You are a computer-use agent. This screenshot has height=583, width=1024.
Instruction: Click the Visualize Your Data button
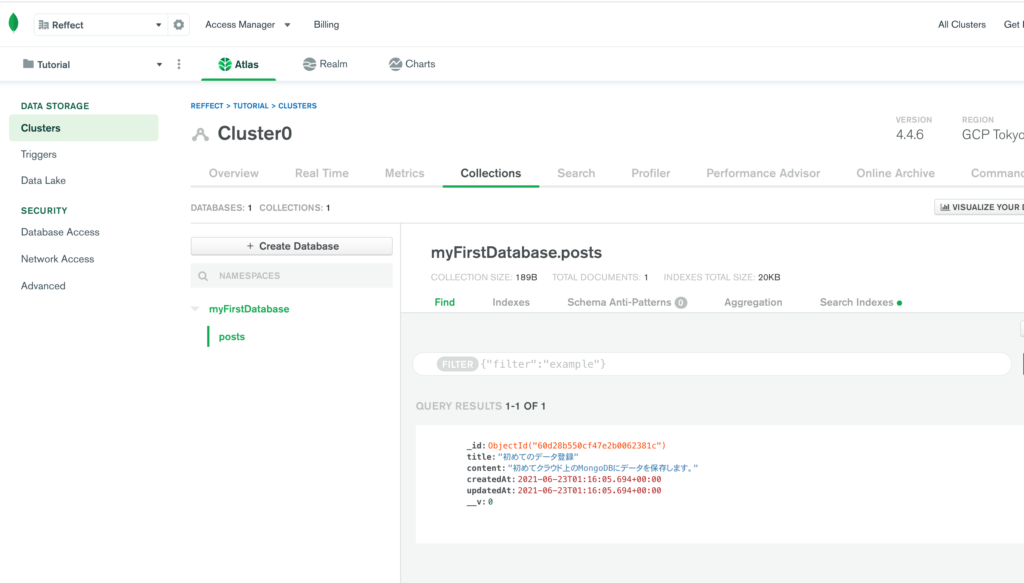[x=979, y=207]
